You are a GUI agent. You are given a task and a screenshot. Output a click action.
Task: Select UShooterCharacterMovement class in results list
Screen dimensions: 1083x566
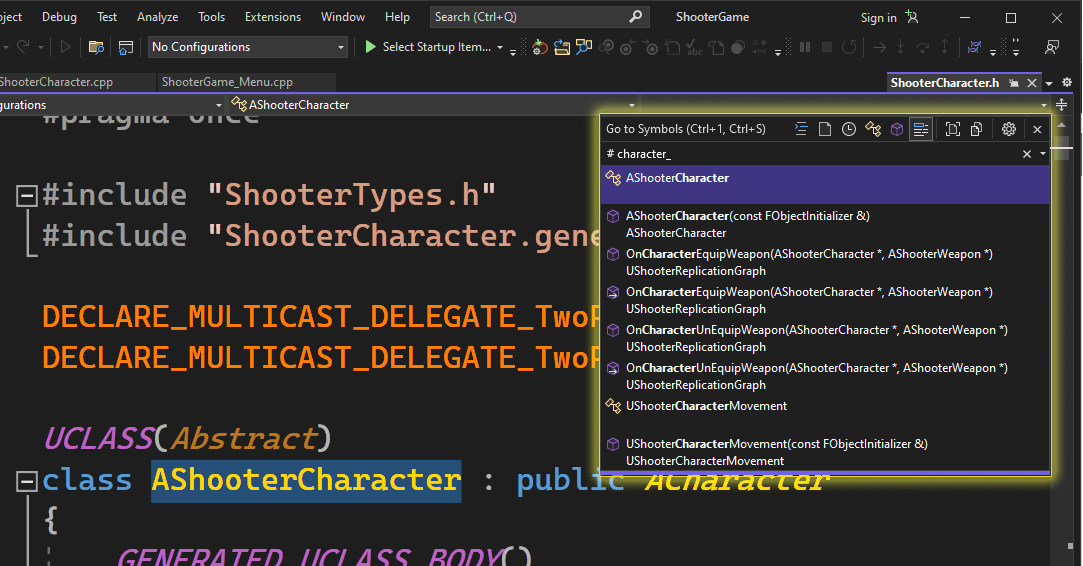click(706, 406)
